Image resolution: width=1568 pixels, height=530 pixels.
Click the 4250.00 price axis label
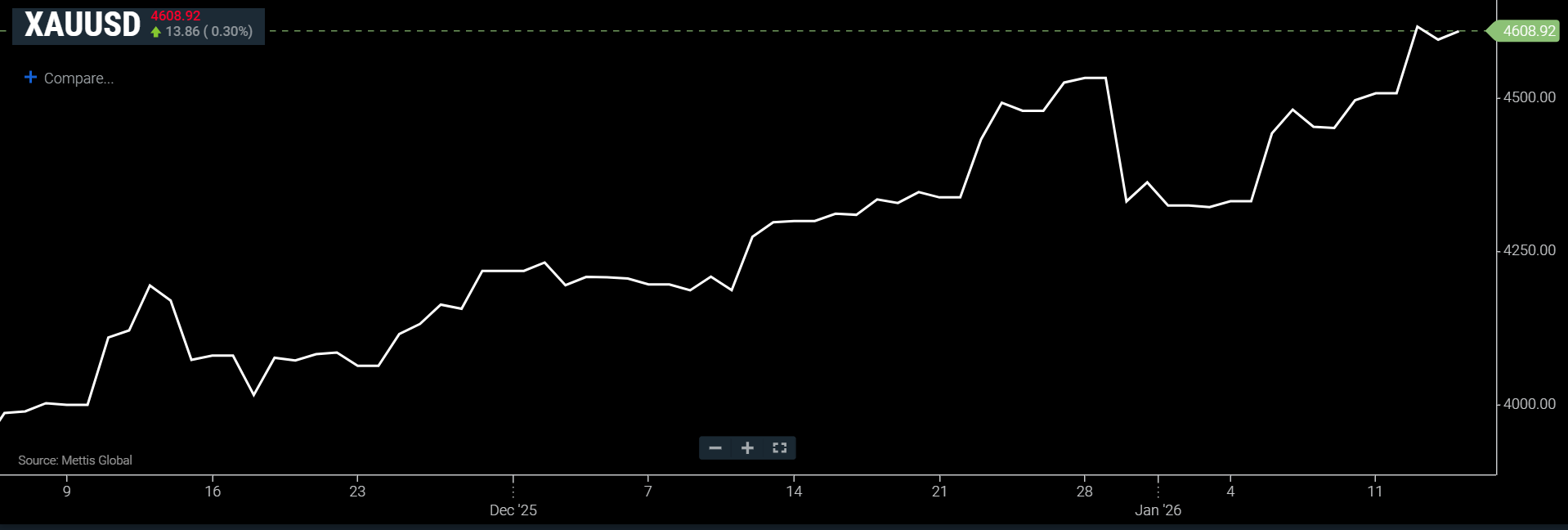pos(1530,250)
